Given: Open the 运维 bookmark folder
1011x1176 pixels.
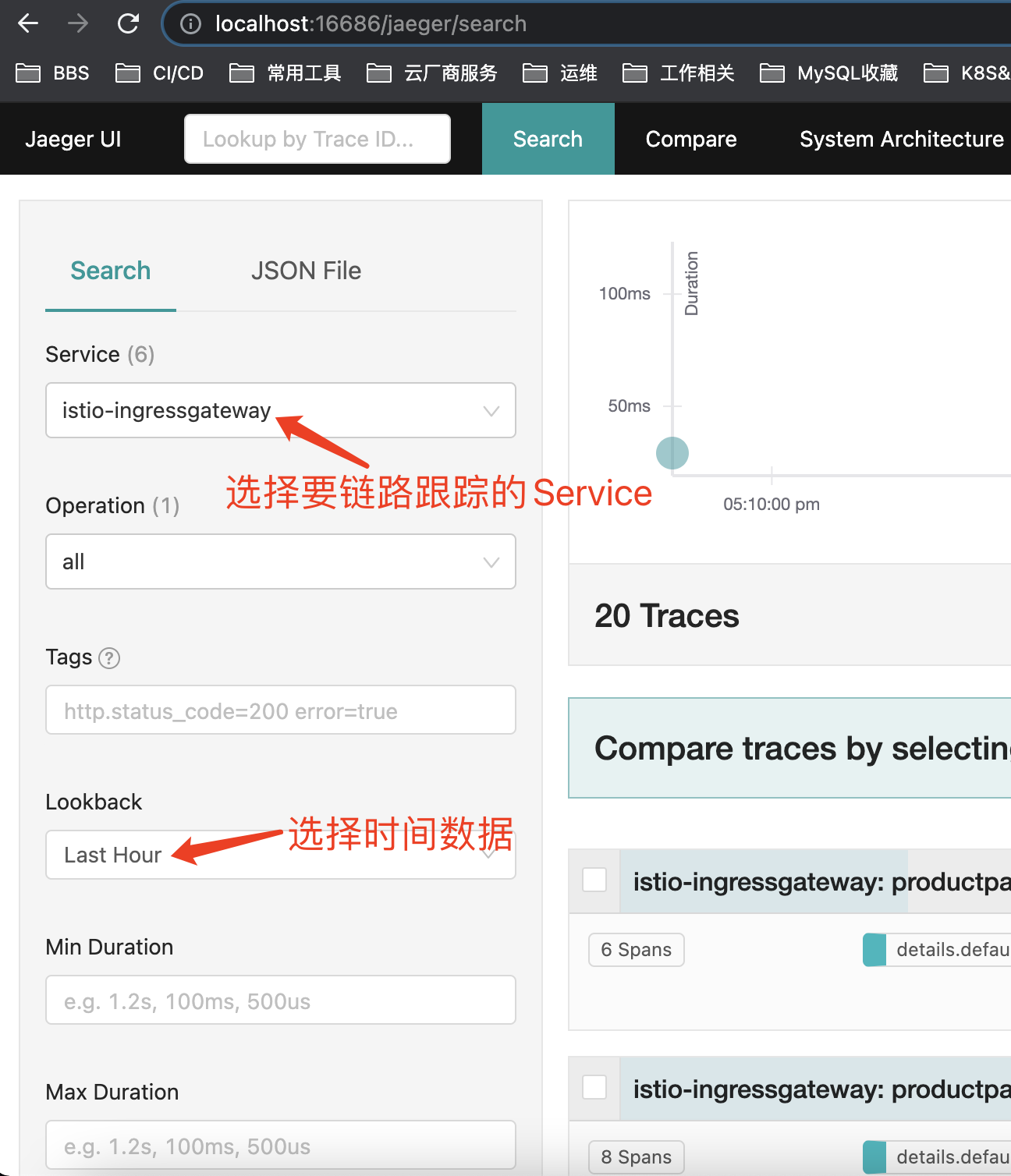Looking at the screenshot, I should [x=560, y=73].
